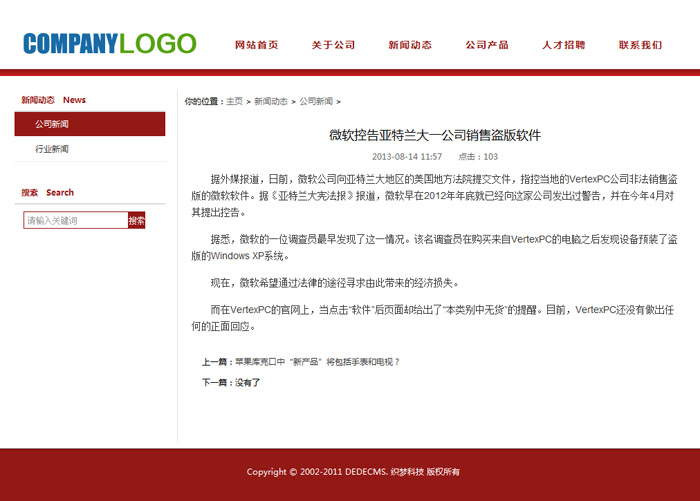Click the 下一篇：没有了 text

[x=231, y=383]
